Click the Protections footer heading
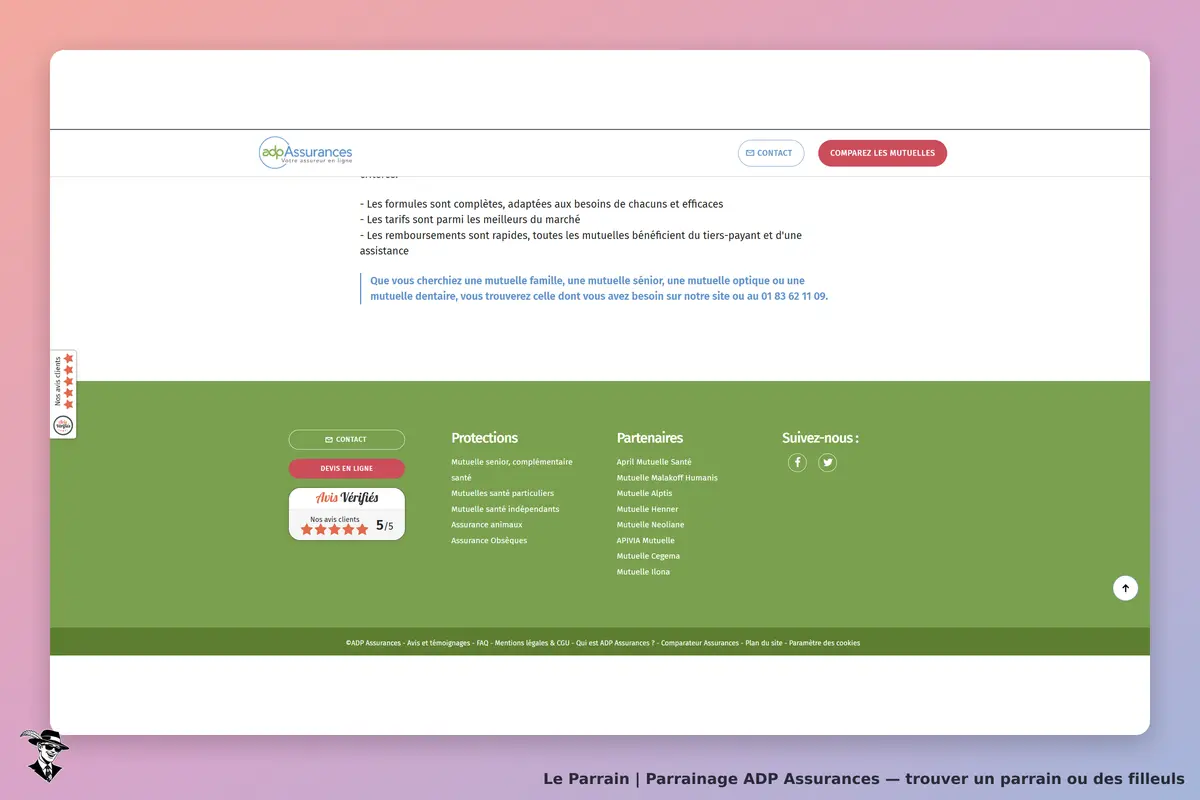 tap(484, 438)
